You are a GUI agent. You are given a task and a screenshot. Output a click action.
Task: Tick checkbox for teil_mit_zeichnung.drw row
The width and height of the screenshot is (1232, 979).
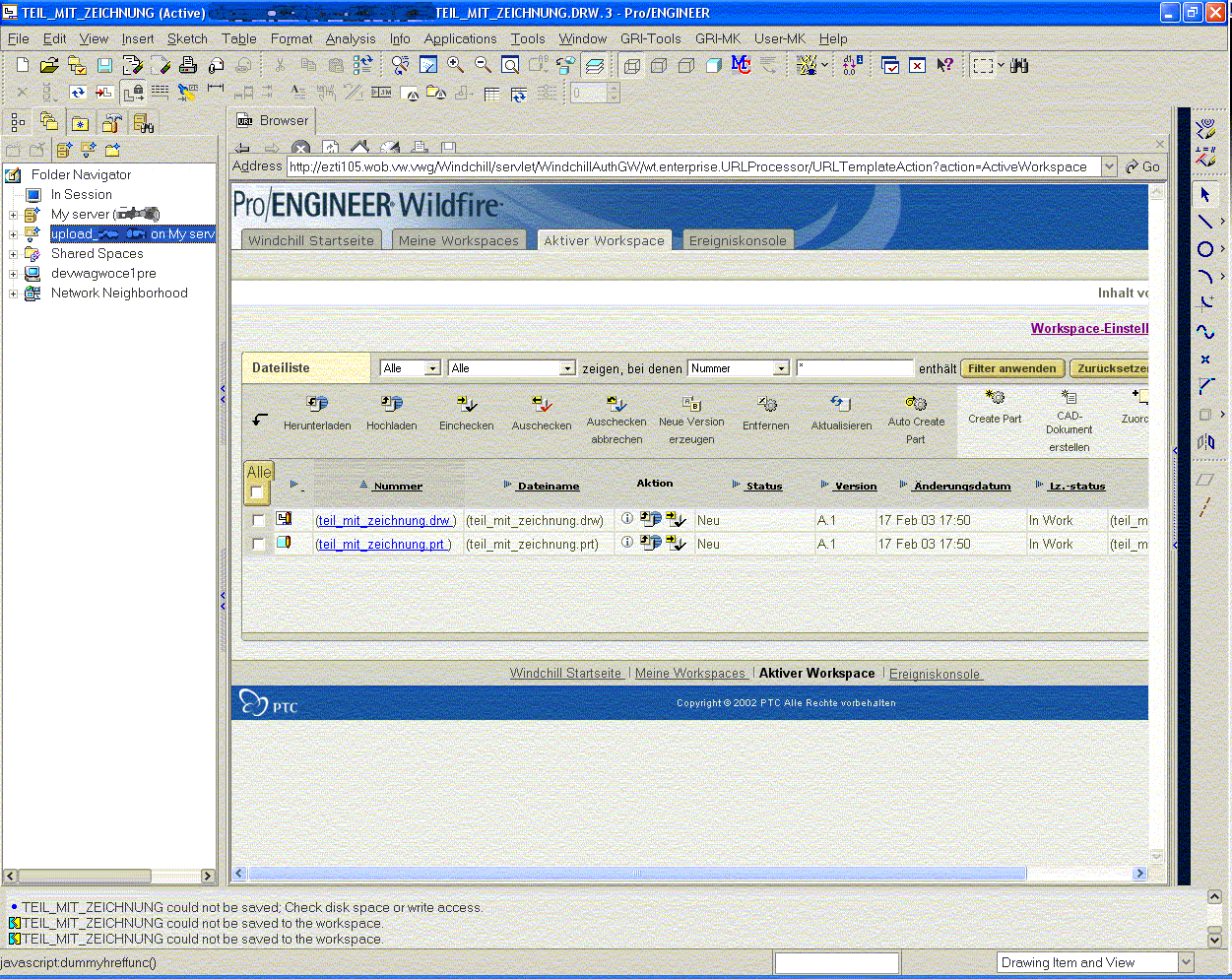258,520
